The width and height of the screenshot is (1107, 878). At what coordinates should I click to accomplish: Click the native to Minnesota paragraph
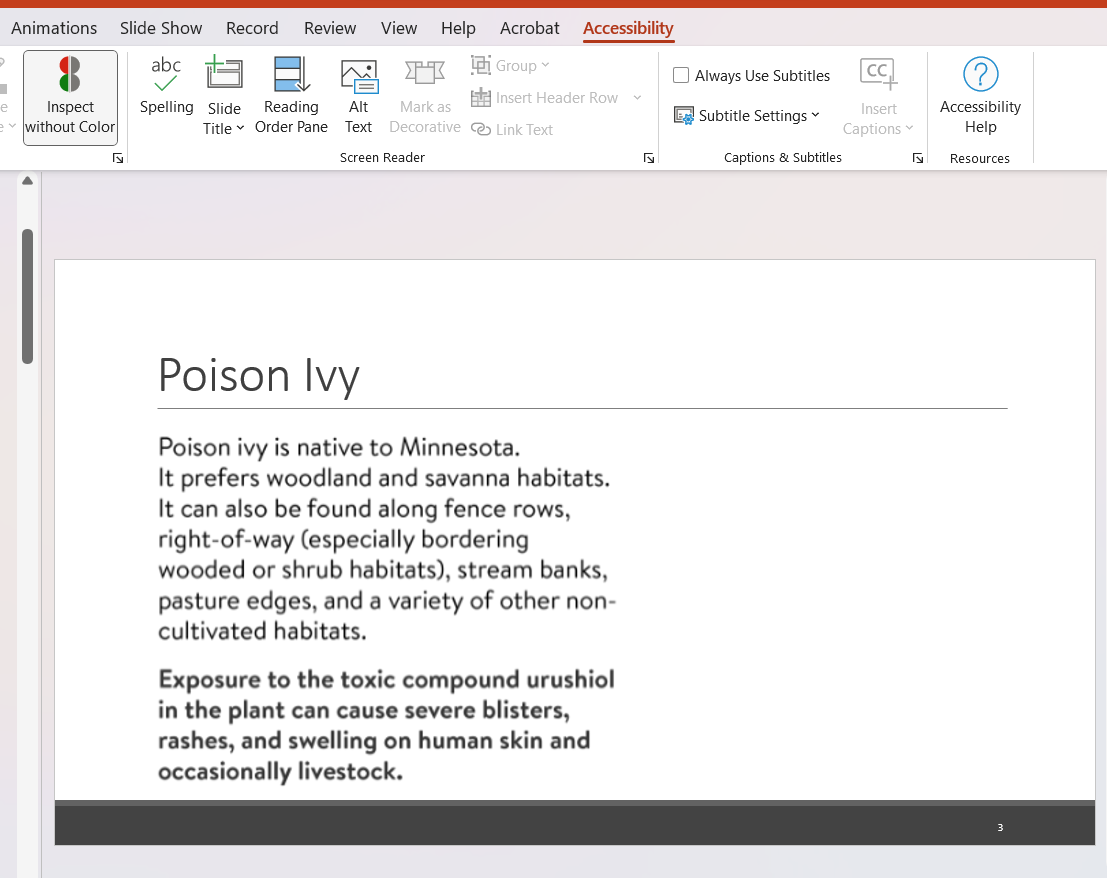(387, 539)
